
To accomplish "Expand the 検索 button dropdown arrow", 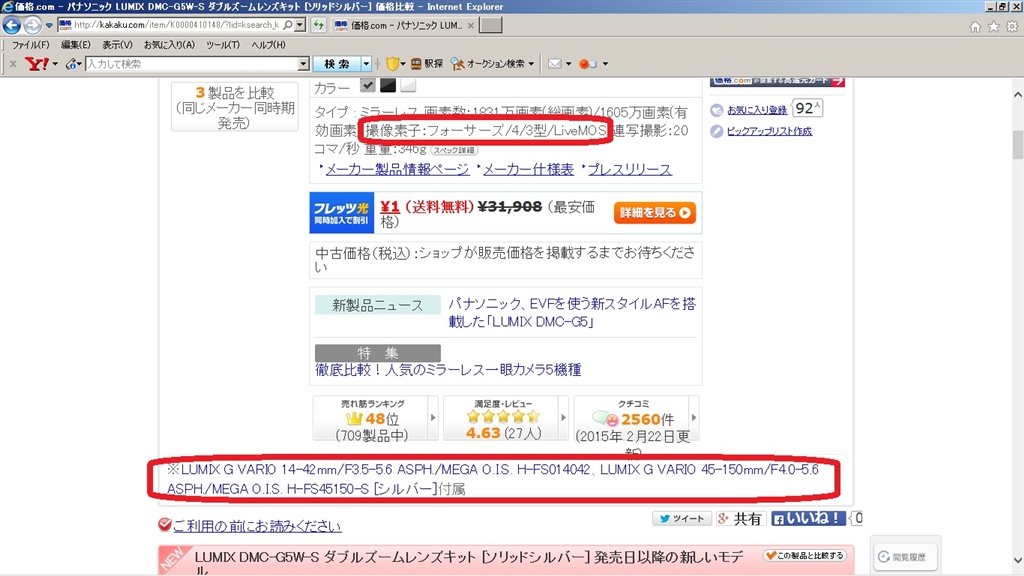I will click(x=366, y=63).
